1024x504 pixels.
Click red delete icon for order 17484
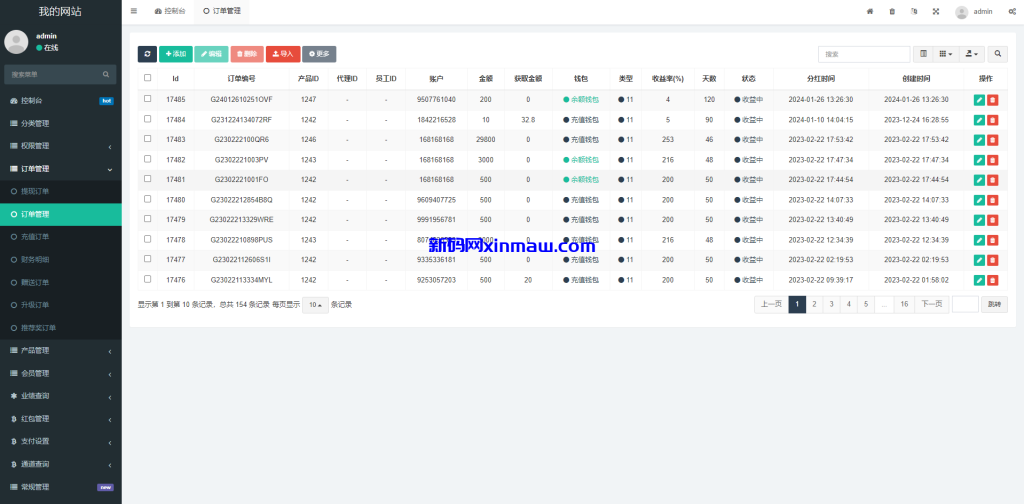(992, 120)
